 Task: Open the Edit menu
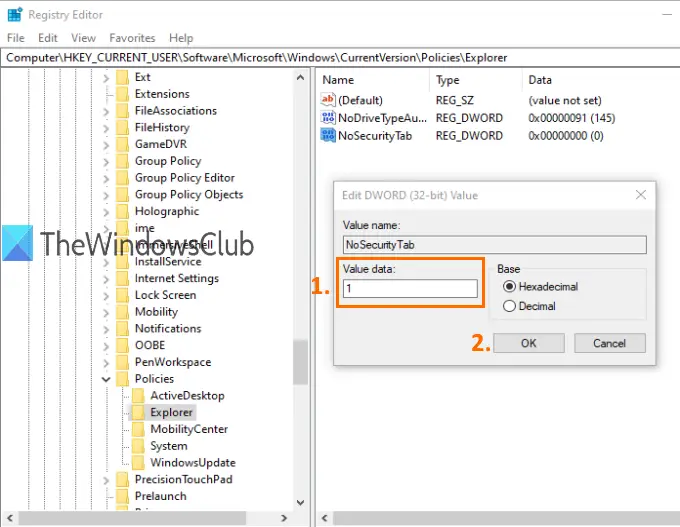coord(48,38)
